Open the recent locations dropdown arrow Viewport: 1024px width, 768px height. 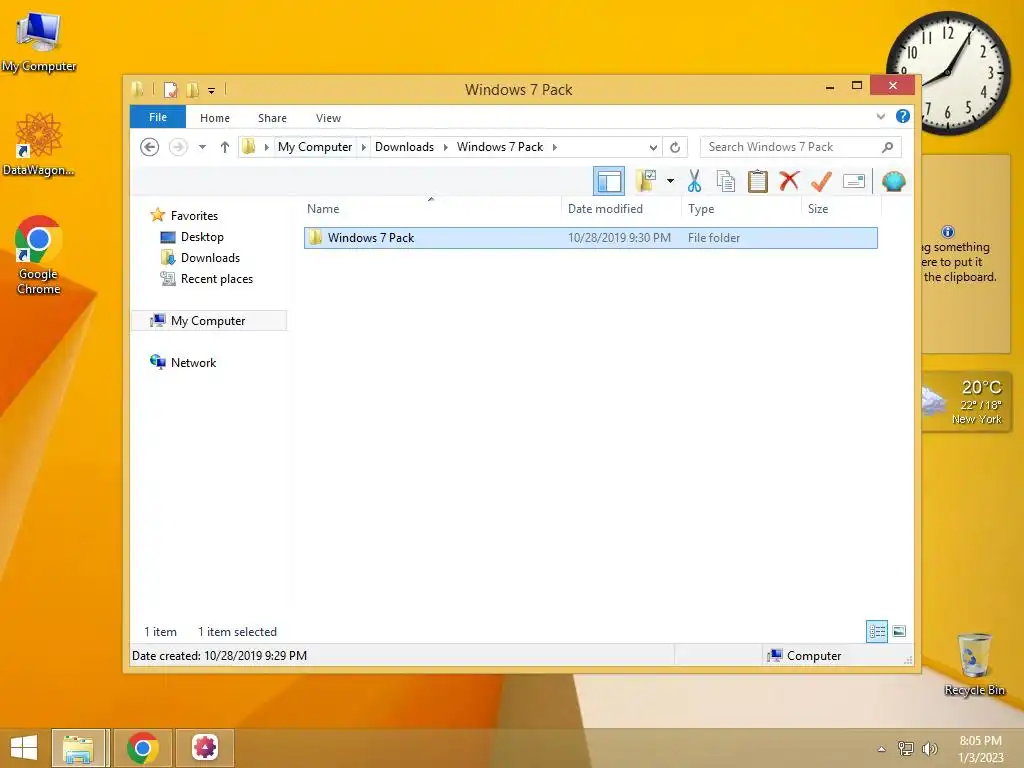pos(202,147)
